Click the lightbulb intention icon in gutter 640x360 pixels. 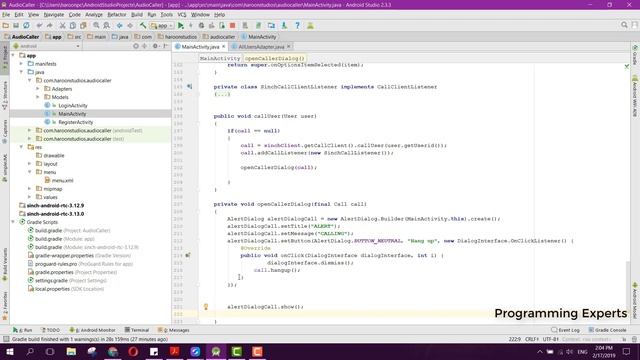(x=206, y=307)
